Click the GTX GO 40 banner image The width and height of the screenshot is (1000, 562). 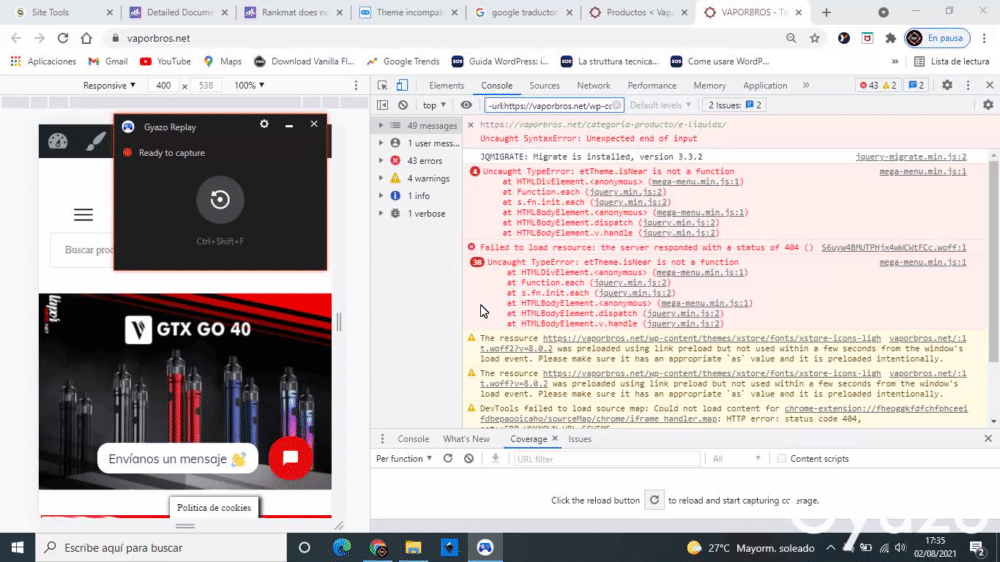tap(185, 391)
